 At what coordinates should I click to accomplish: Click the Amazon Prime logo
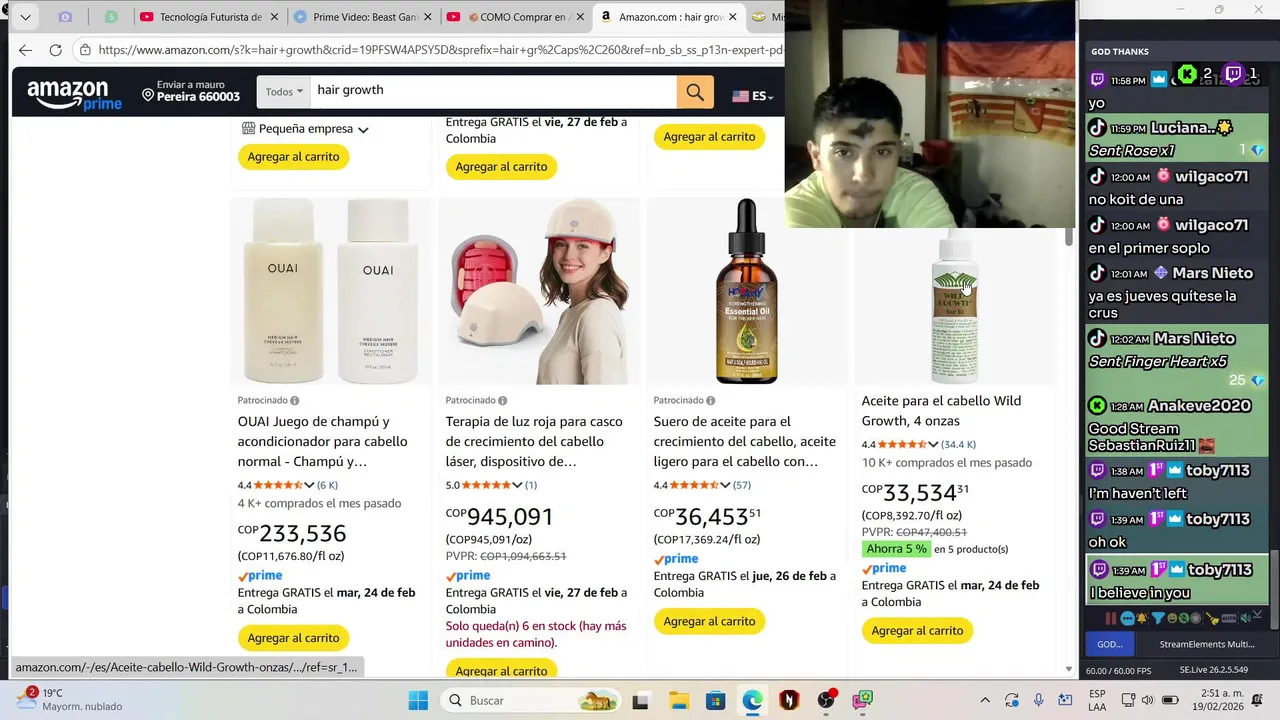click(x=74, y=94)
